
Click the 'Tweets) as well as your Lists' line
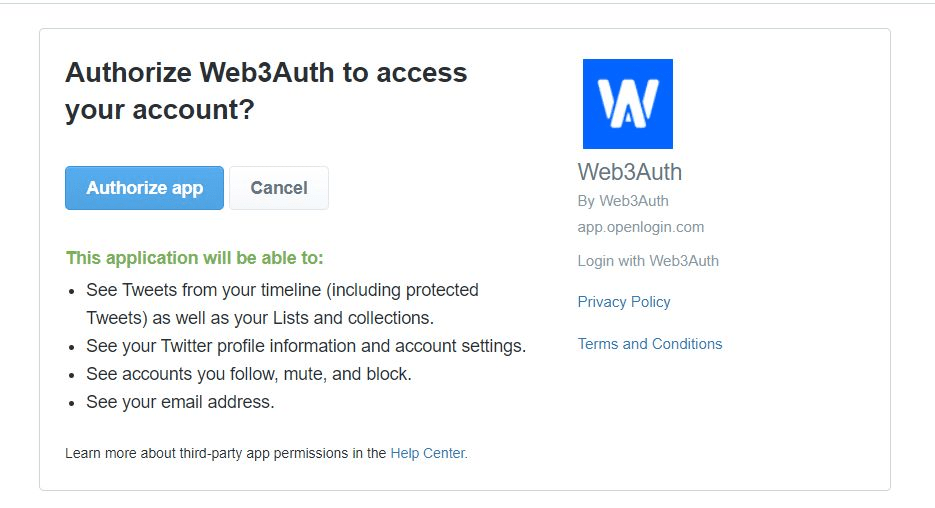[x=259, y=318]
